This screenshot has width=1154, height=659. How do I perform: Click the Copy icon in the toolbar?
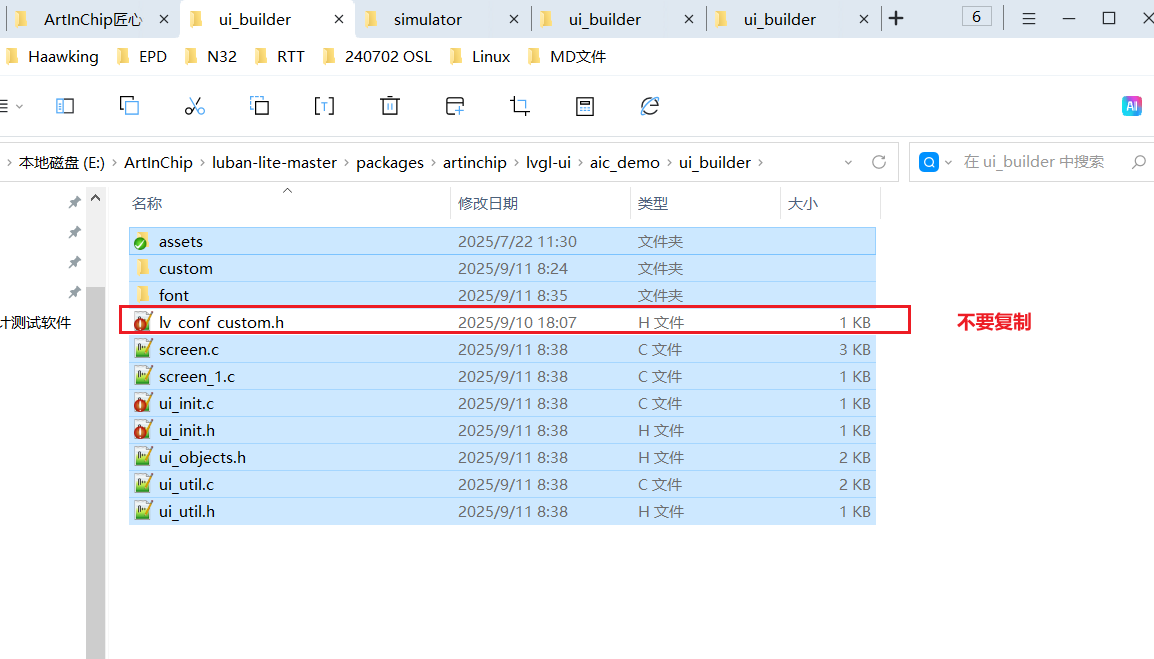130,106
